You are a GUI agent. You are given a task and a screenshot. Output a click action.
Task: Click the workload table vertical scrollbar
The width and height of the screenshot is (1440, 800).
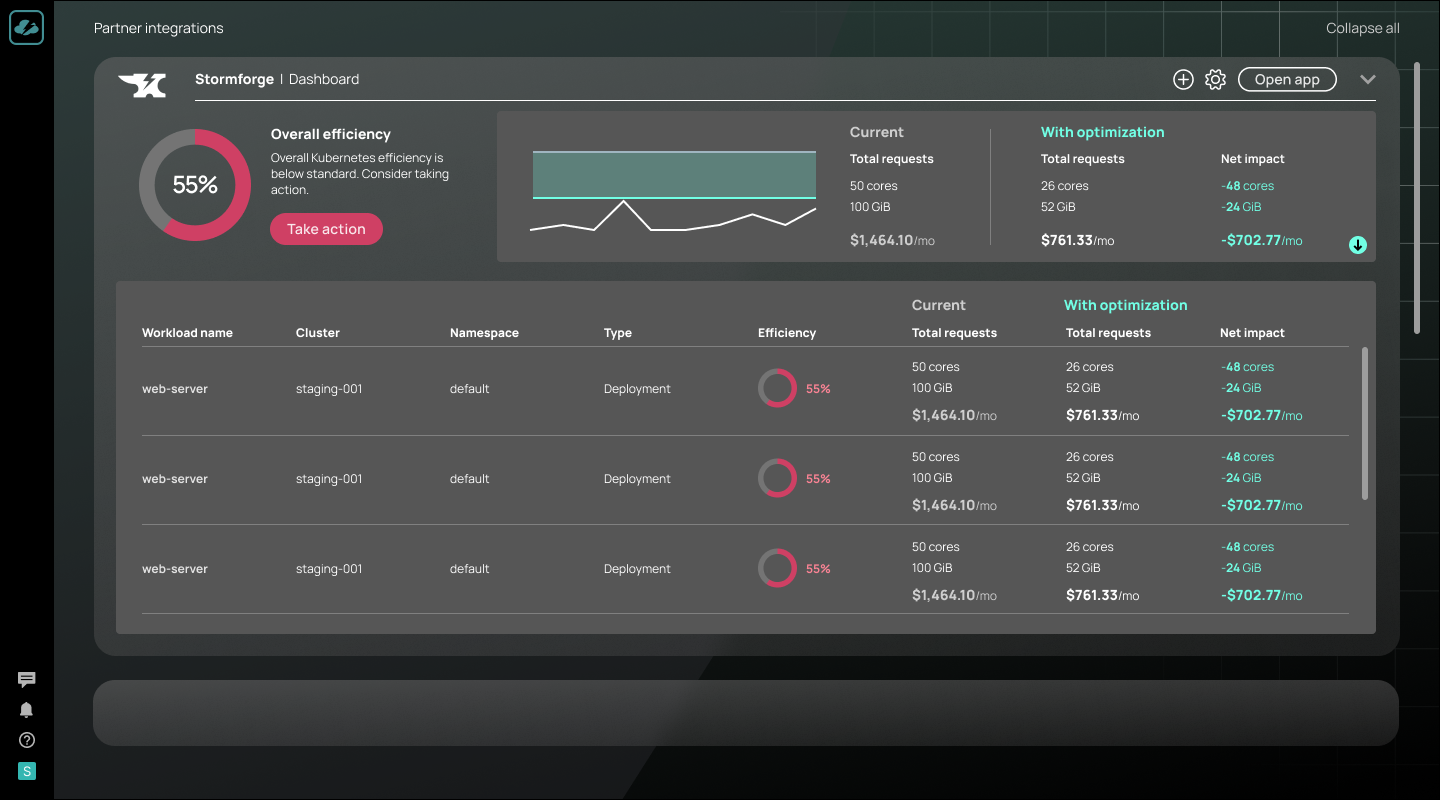tap(1365, 423)
